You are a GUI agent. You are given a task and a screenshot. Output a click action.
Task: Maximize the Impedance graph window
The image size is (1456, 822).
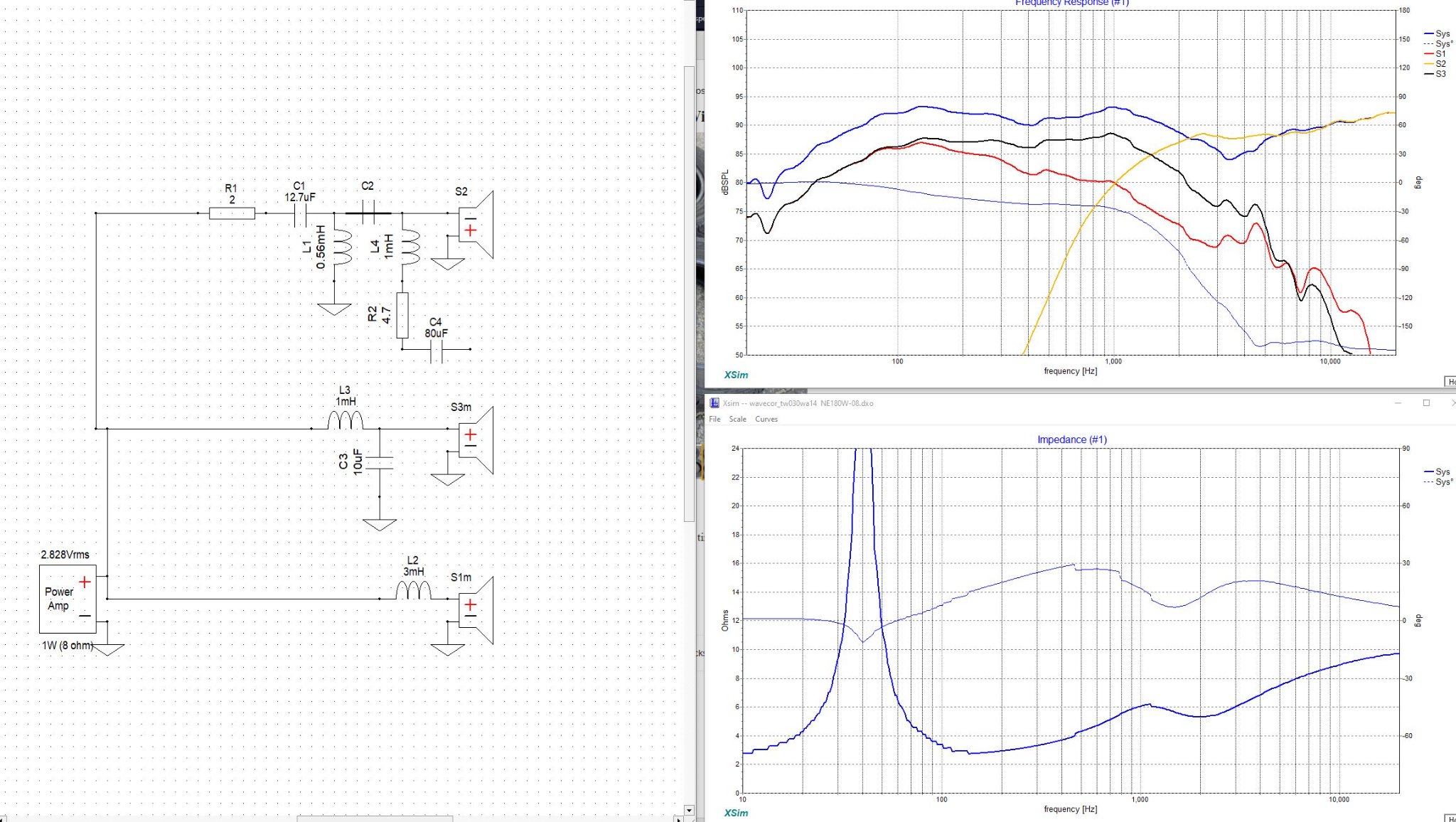[x=1426, y=403]
